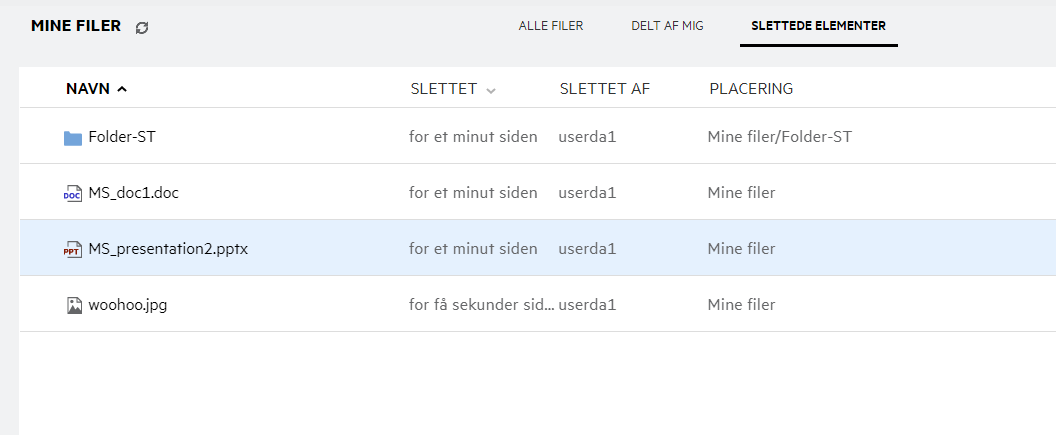The height and width of the screenshot is (435, 1056).
Task: Click the Placering column header
Action: coord(751,89)
